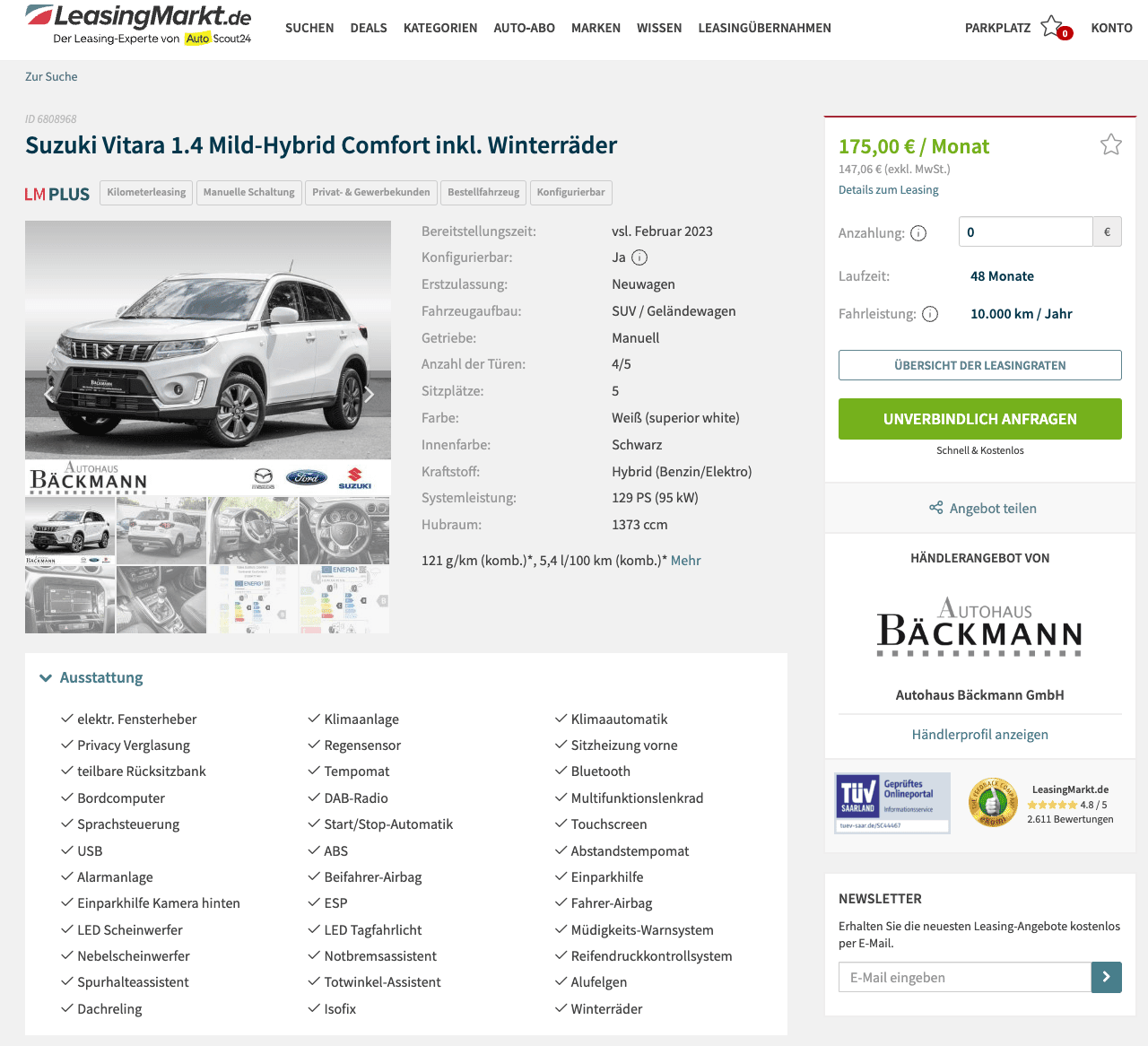Click the Bestellfahrzeug tag
The height and width of the screenshot is (1046, 1148).
[x=483, y=192]
